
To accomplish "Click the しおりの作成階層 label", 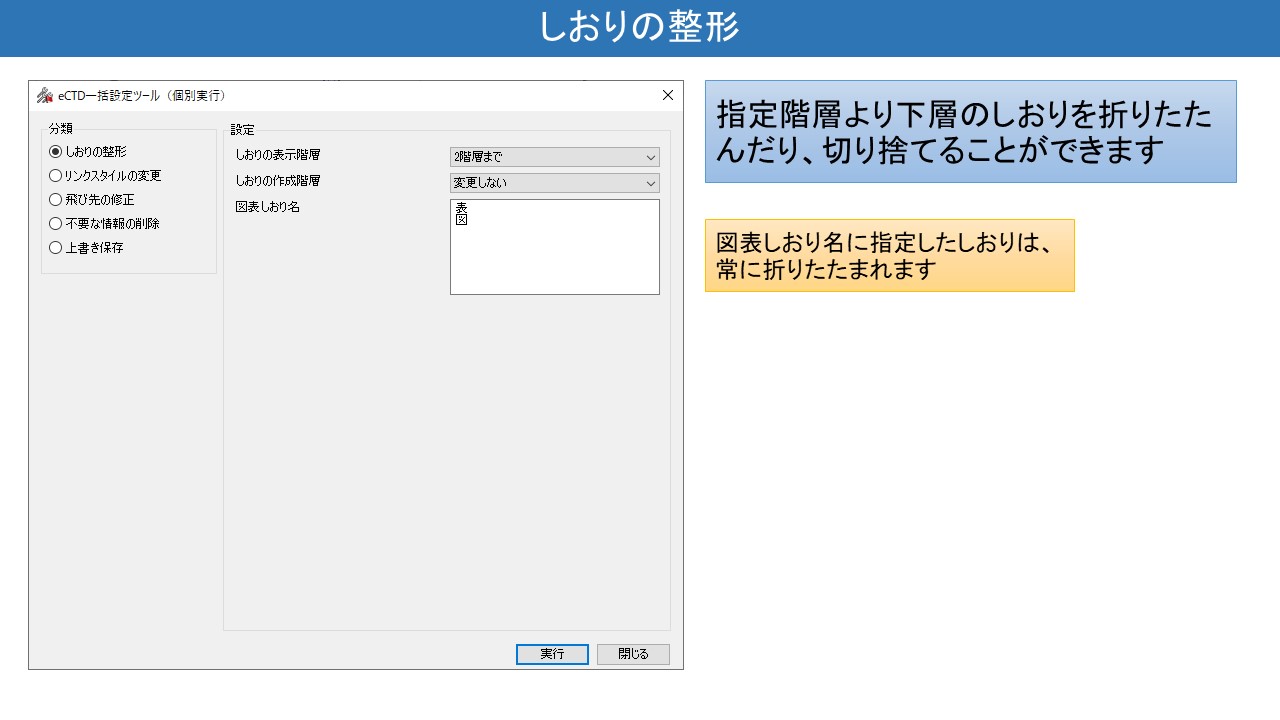I will [x=278, y=181].
